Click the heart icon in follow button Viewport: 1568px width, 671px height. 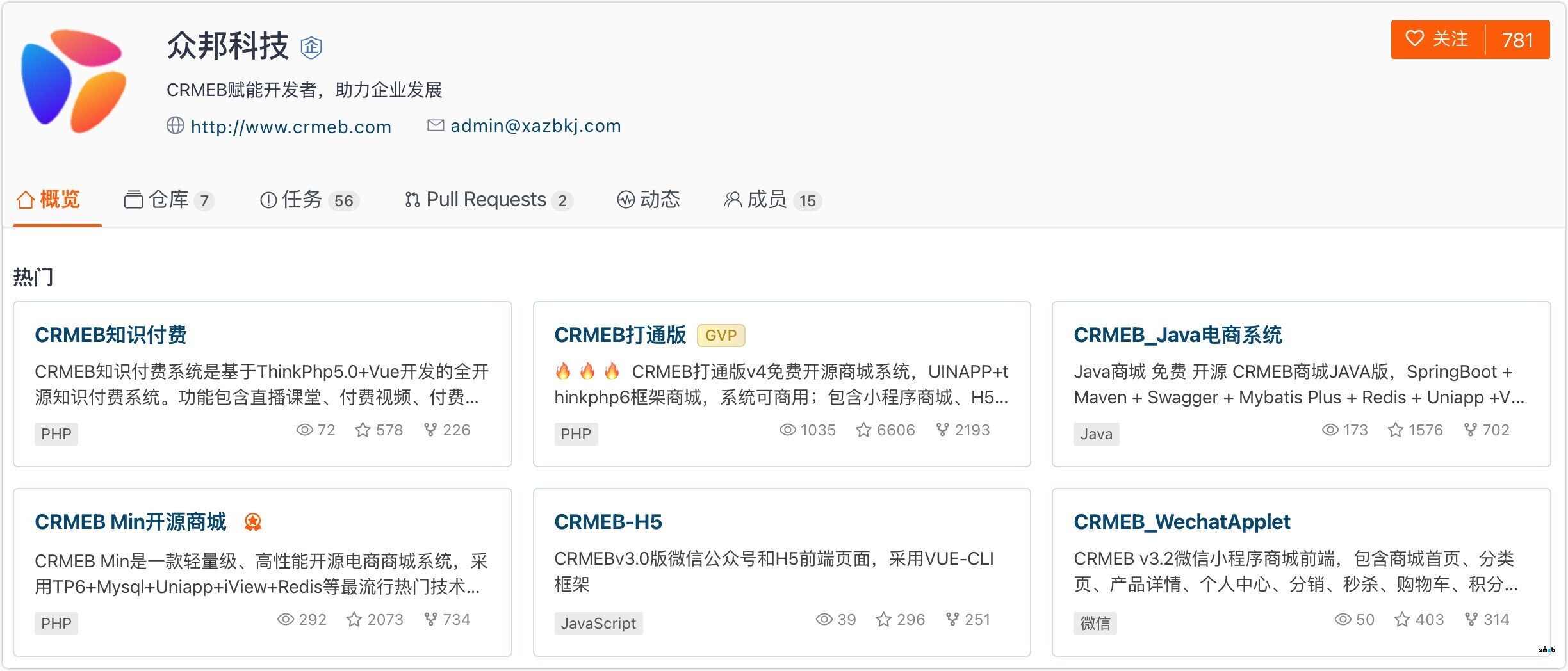[x=1414, y=38]
